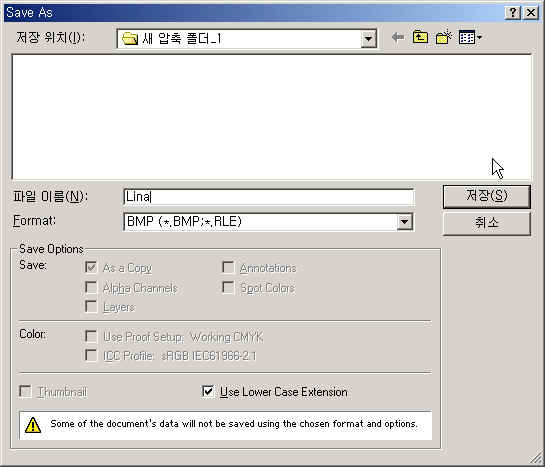Toggle Use Lower Case Extension checkbox
545x467 pixels.
point(208,391)
